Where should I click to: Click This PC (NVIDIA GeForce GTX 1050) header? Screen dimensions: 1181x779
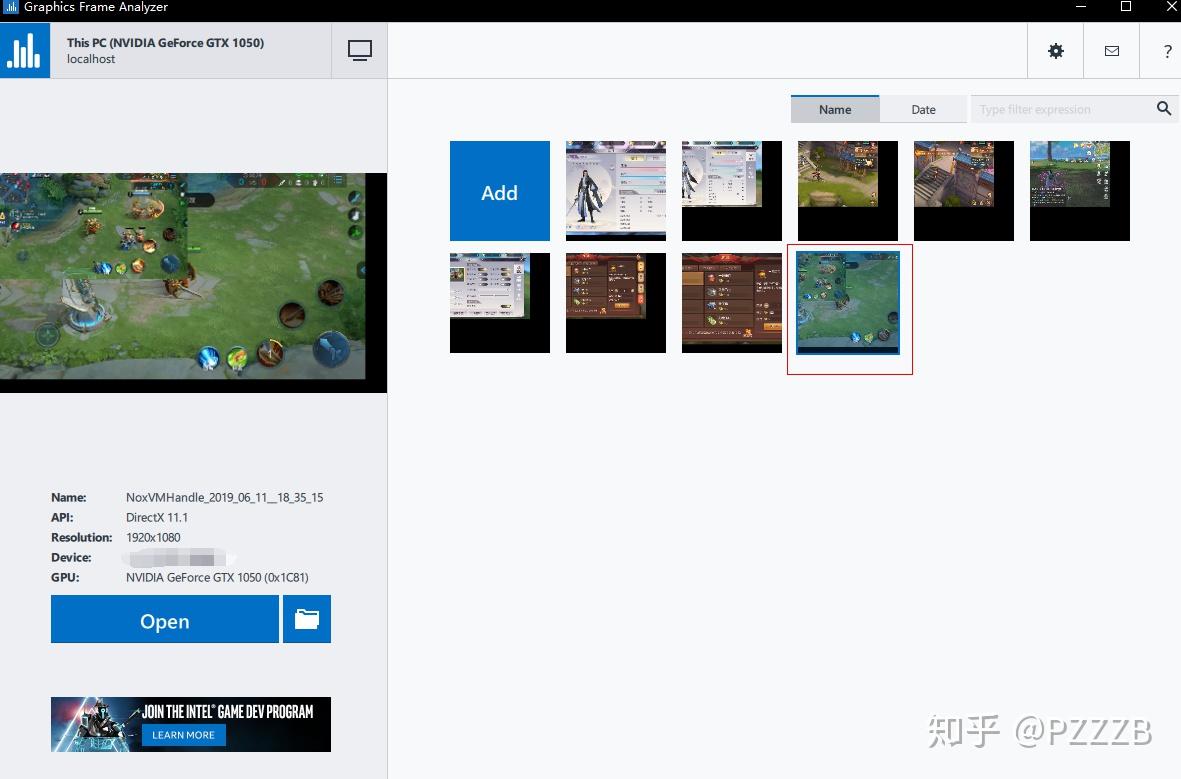pyautogui.click(x=165, y=43)
